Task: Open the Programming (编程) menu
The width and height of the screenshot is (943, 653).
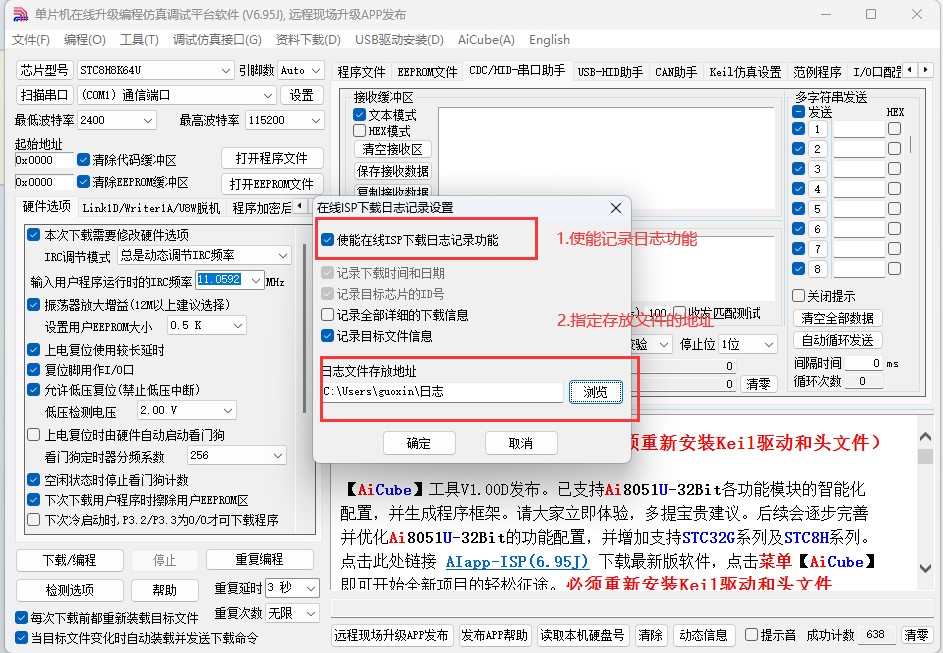Action: pos(84,40)
